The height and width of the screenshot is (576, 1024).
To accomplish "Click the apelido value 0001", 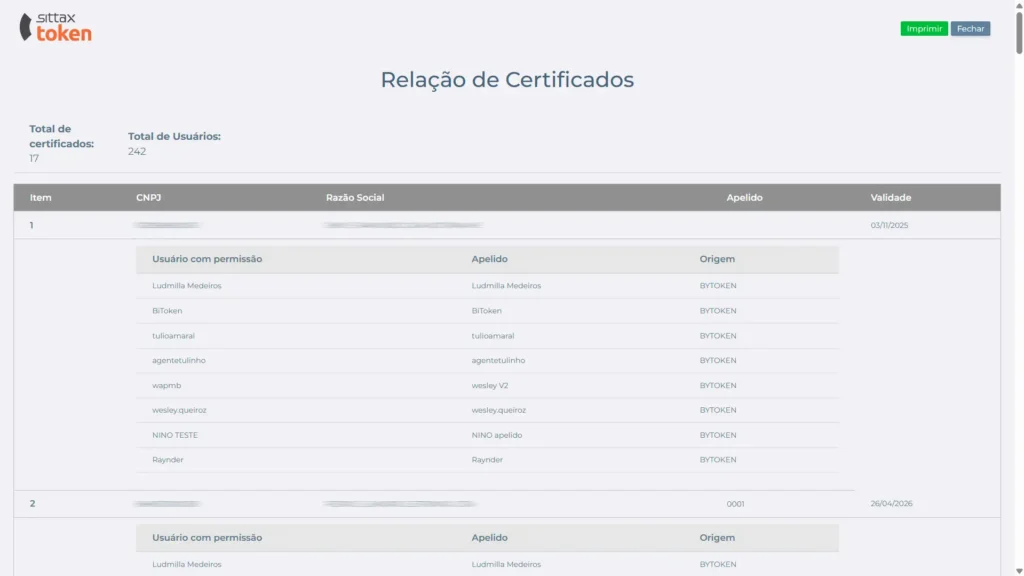I will pyautogui.click(x=735, y=504).
